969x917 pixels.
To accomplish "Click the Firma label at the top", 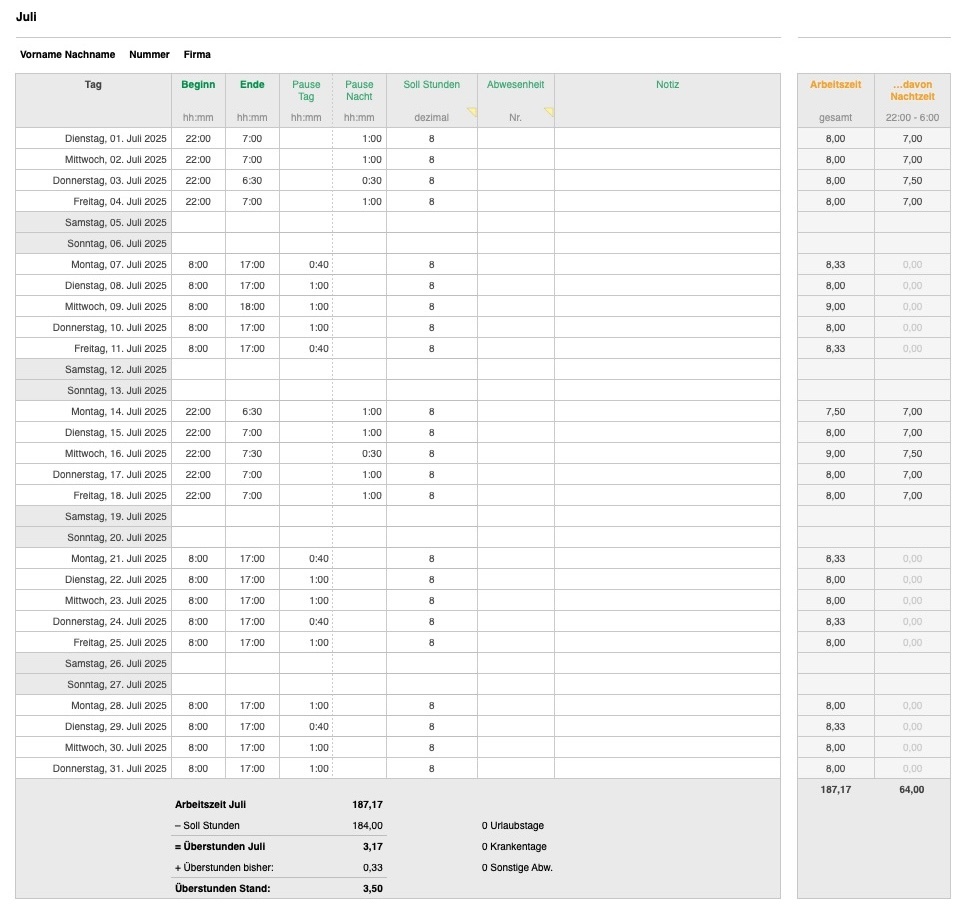I will [x=197, y=55].
